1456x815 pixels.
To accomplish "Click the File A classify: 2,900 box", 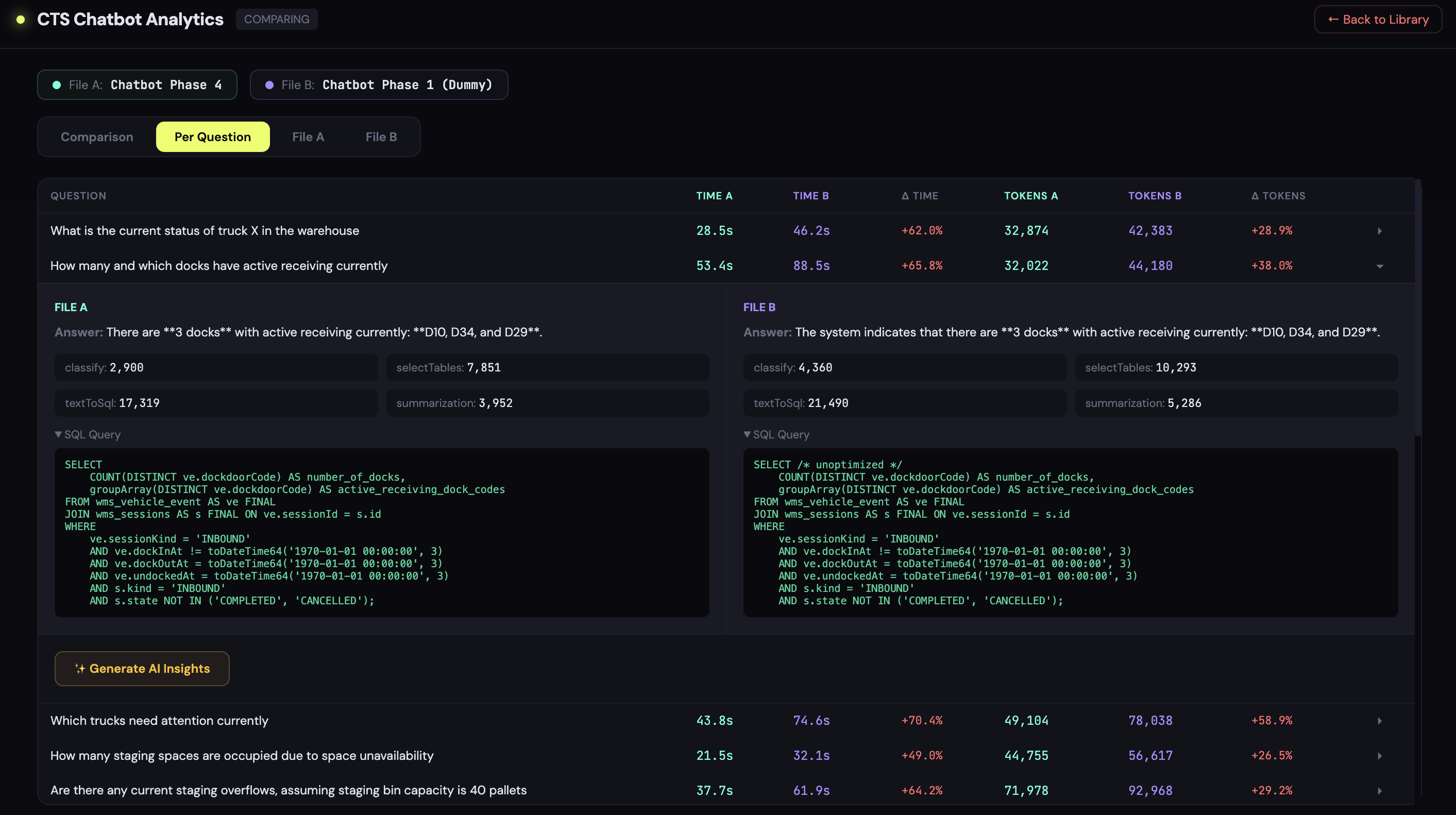I will [216, 367].
